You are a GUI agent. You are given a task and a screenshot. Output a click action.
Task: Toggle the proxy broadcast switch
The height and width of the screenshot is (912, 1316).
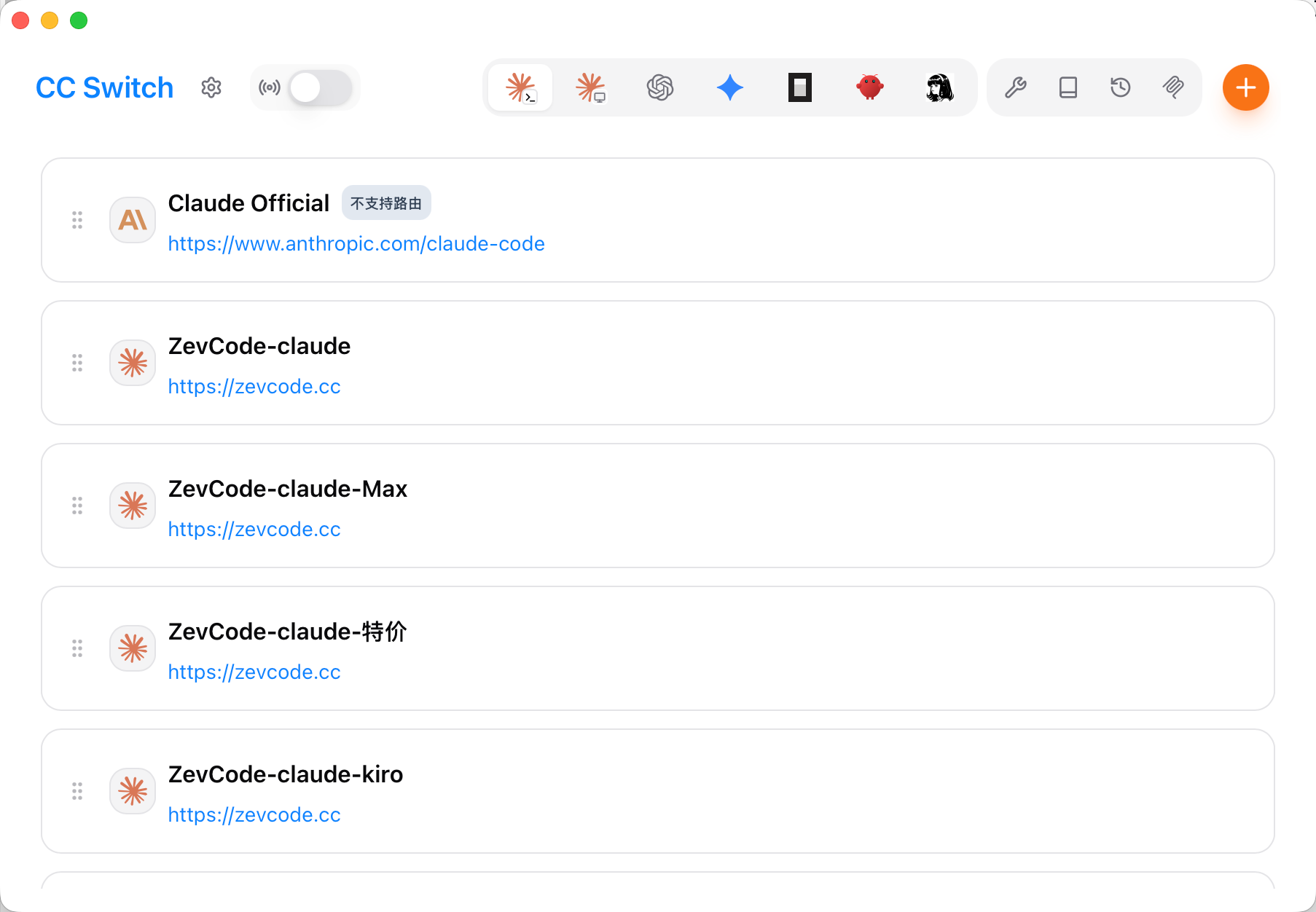pos(321,87)
